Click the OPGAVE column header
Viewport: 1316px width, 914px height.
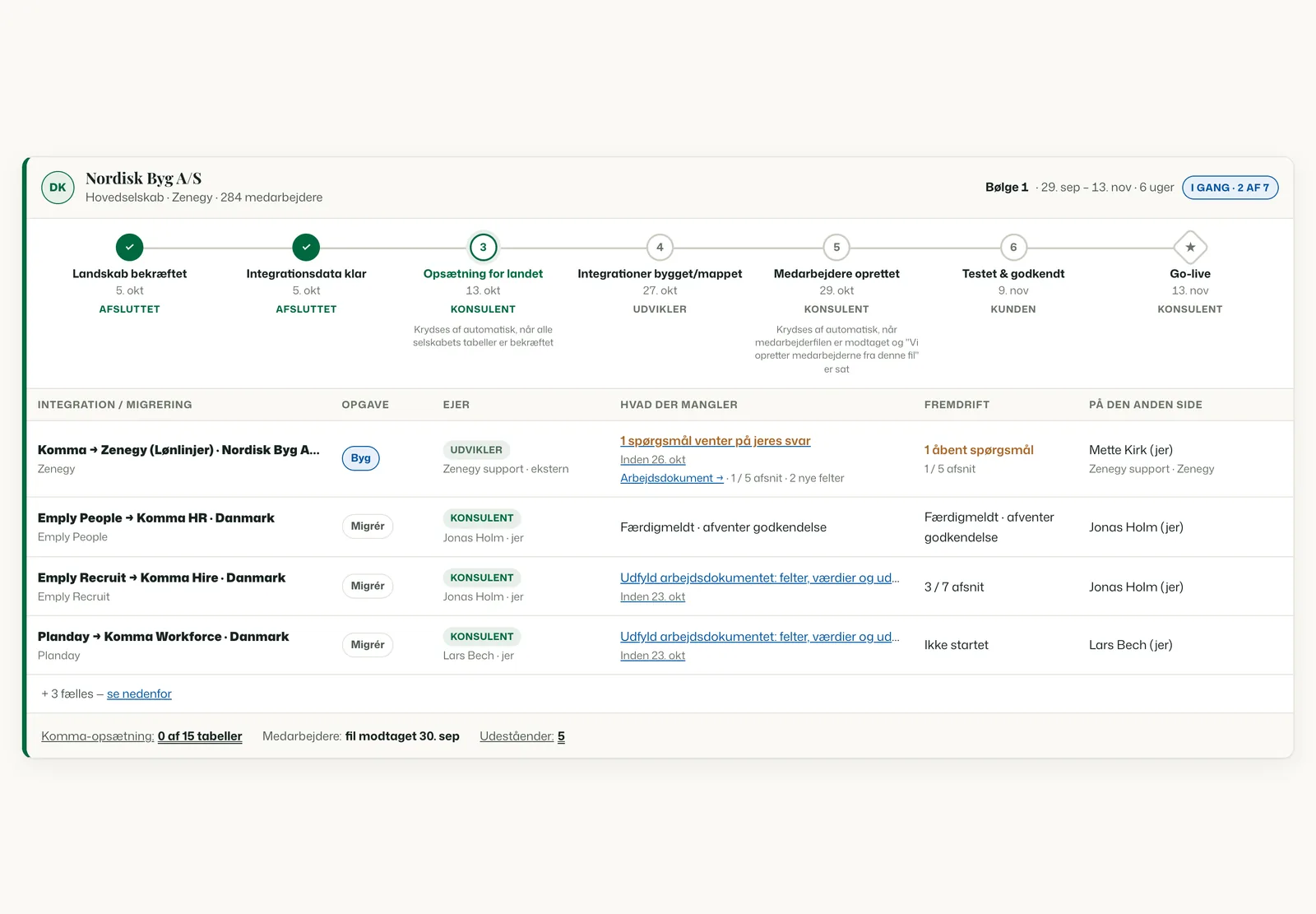pyautogui.click(x=365, y=405)
